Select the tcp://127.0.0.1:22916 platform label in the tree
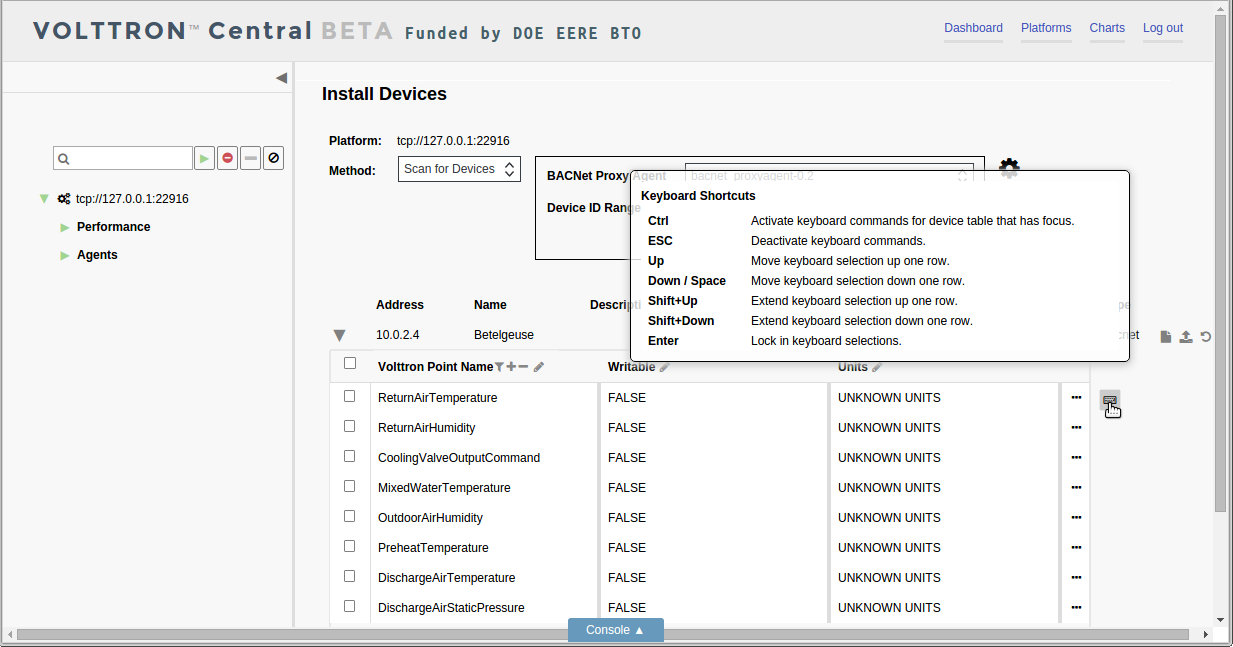 point(132,199)
